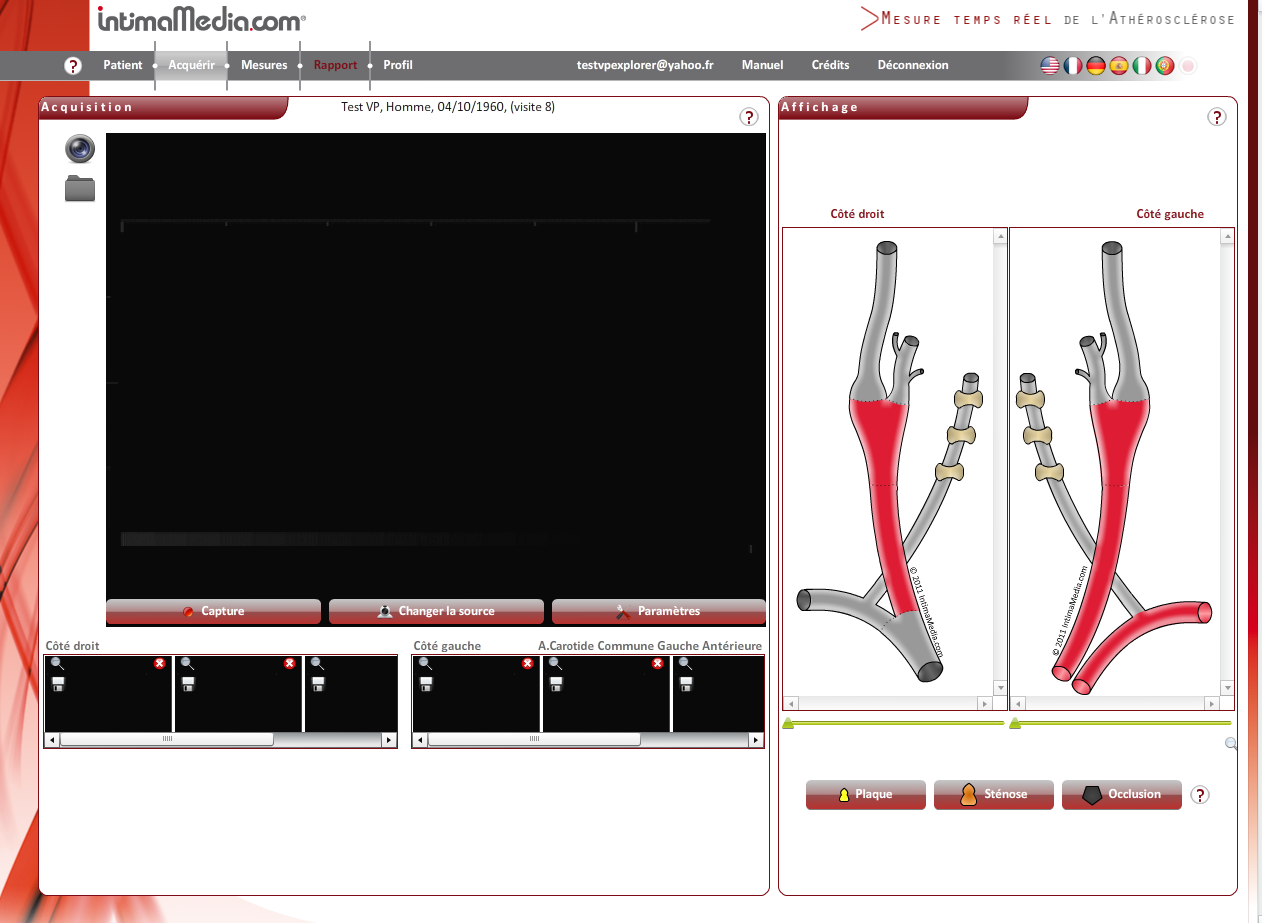Save the first Côté droit thumbnail (floppy icon)

click(58, 684)
